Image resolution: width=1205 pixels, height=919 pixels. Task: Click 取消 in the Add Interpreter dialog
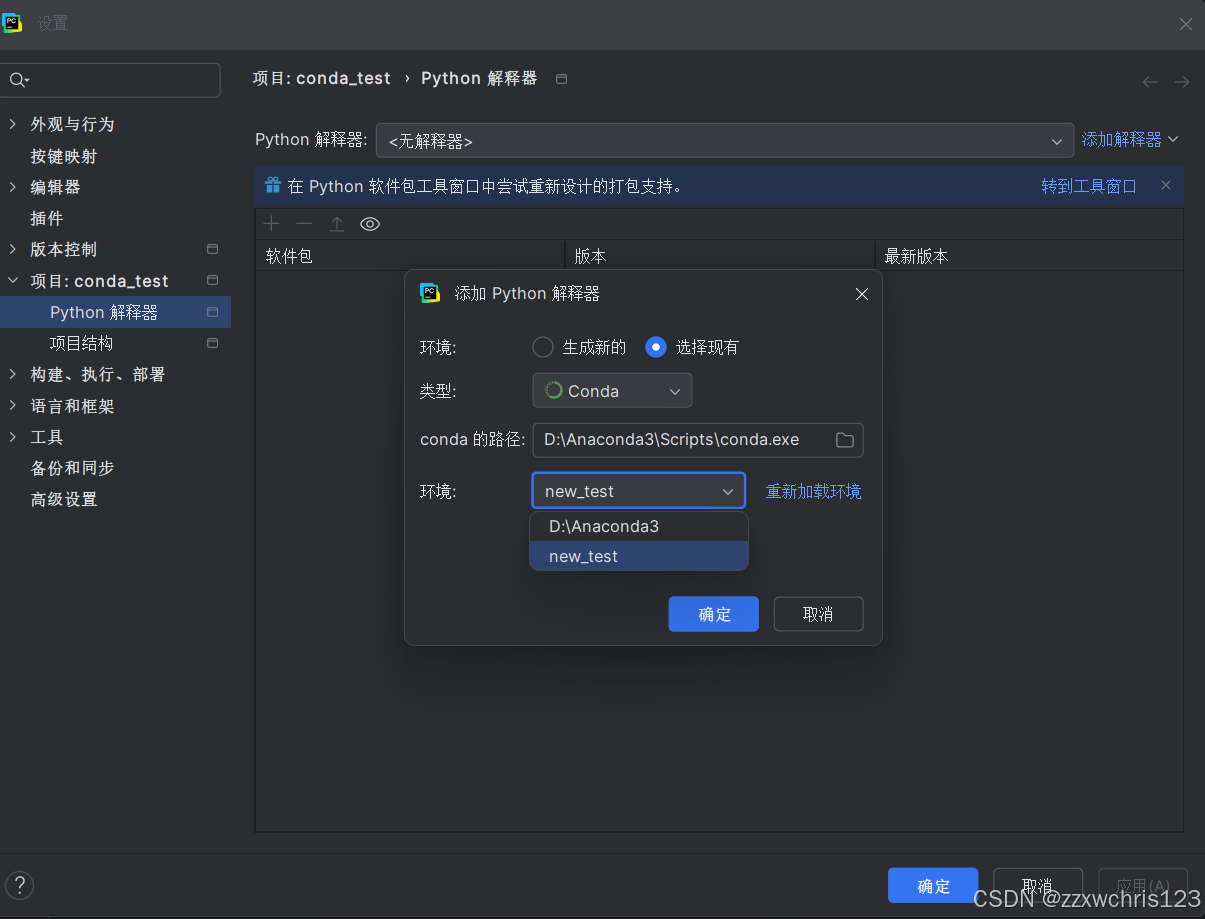click(818, 614)
